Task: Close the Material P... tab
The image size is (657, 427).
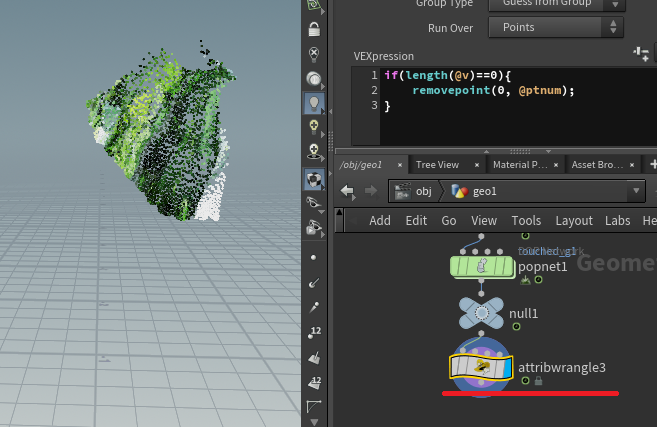Action: (556, 165)
